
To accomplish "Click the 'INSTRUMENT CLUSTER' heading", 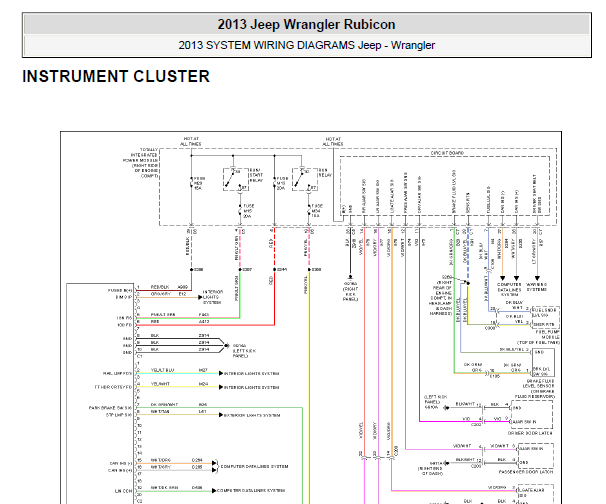I will (x=116, y=76).
